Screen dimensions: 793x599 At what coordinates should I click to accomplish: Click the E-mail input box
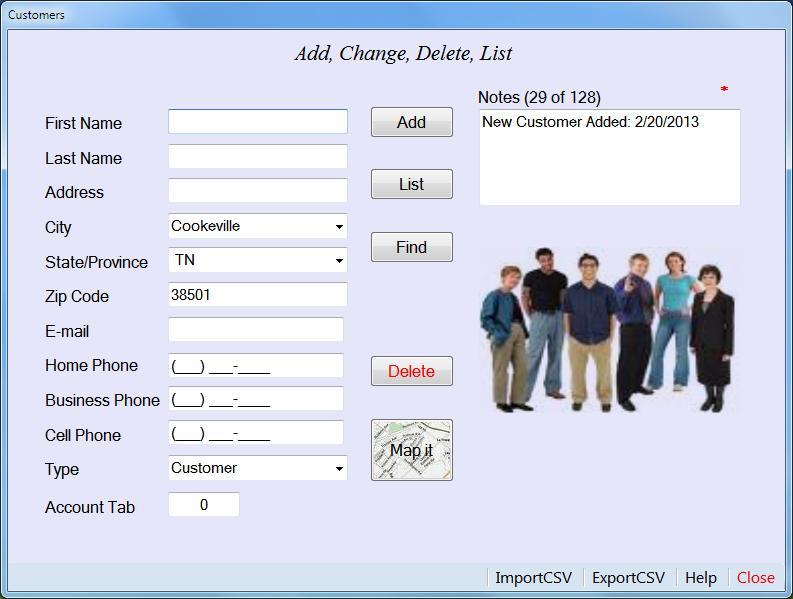(256, 329)
